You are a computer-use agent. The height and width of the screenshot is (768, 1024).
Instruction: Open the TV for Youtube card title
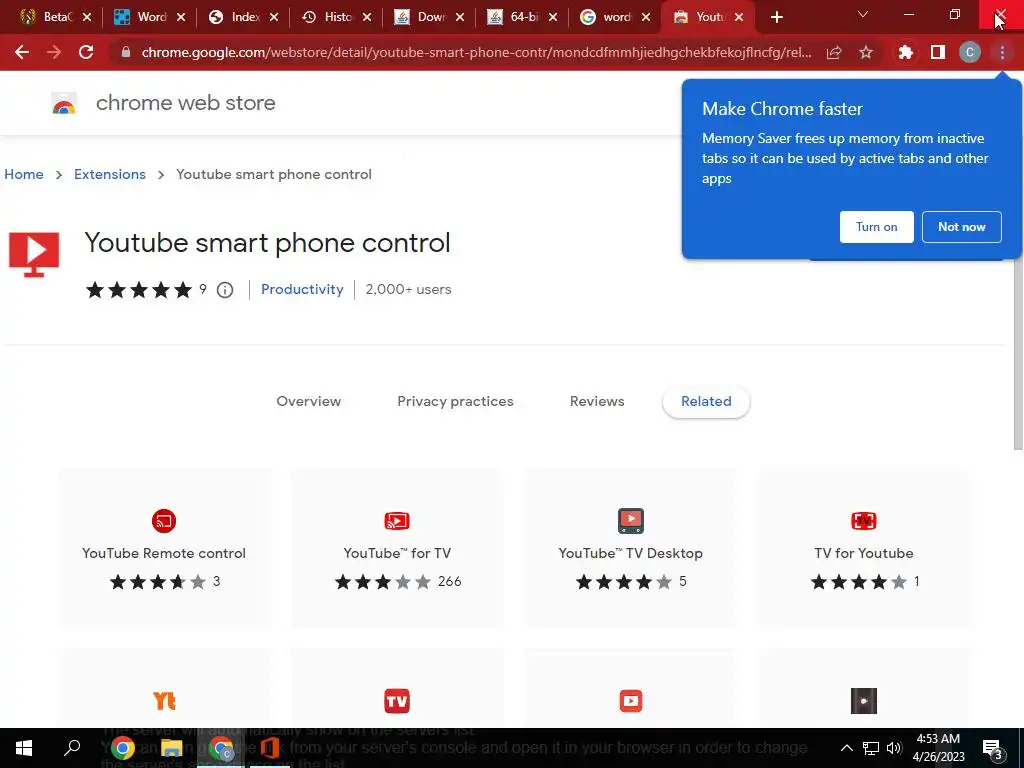[864, 553]
